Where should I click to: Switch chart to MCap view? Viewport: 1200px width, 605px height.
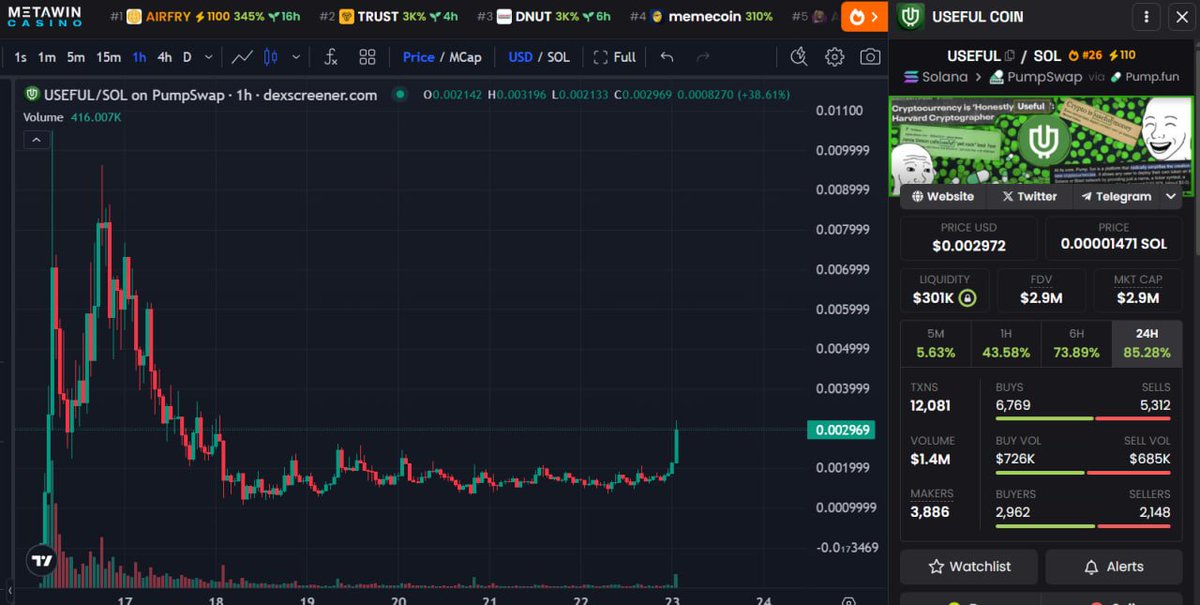click(x=465, y=57)
